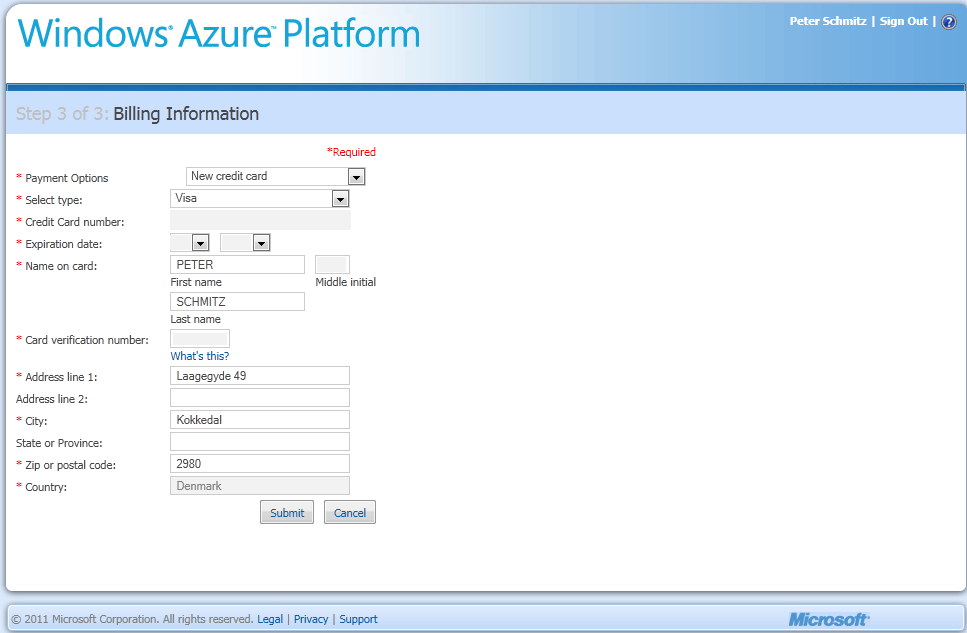Image resolution: width=967 pixels, height=633 pixels.
Task: Open the expiration year dropdown
Action: tap(245, 242)
